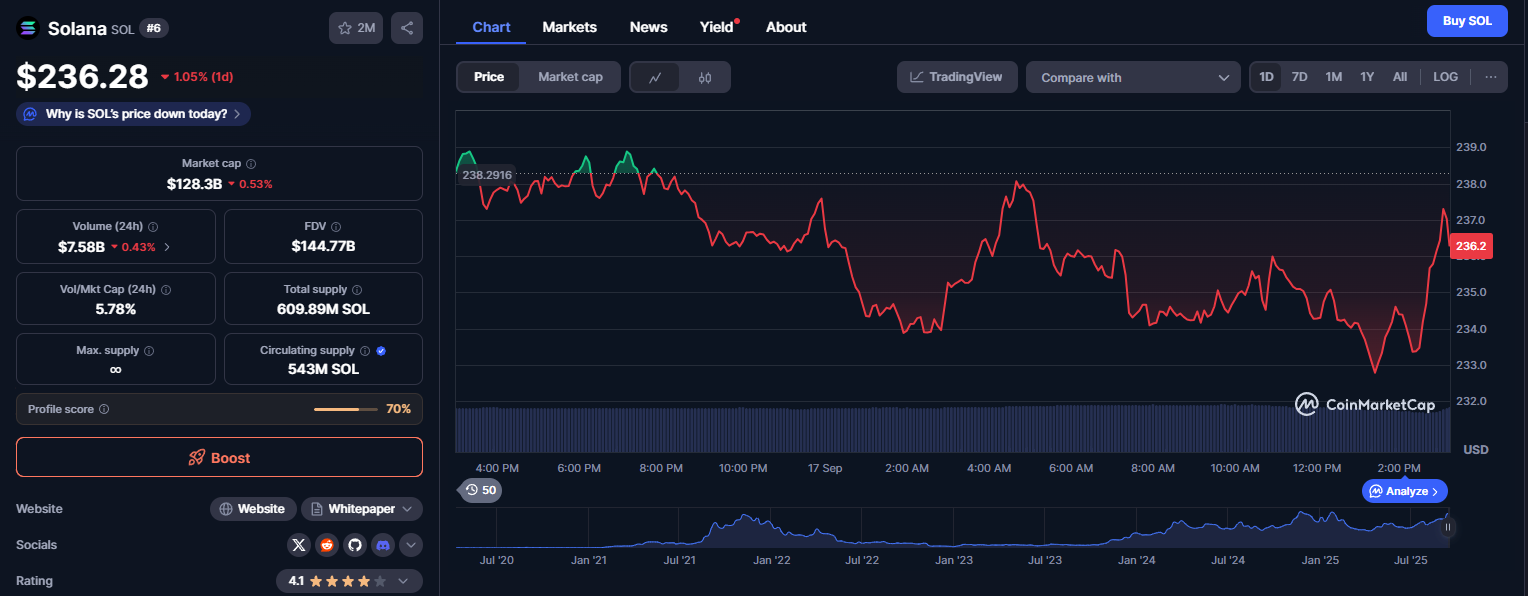
Task: Open the About tab
Action: [786, 27]
